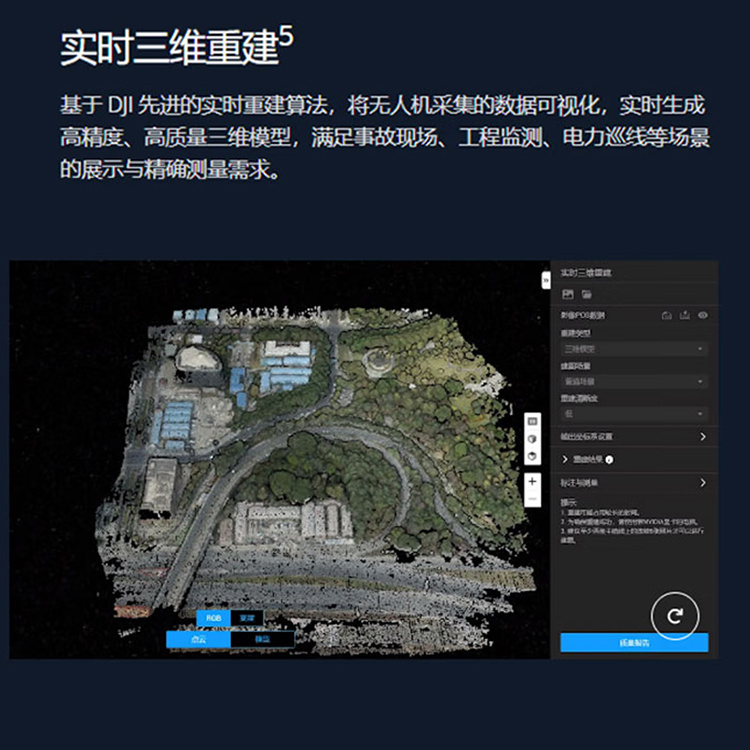The width and height of the screenshot is (750, 750).
Task: Click the image icon below panel title
Action: (567, 294)
